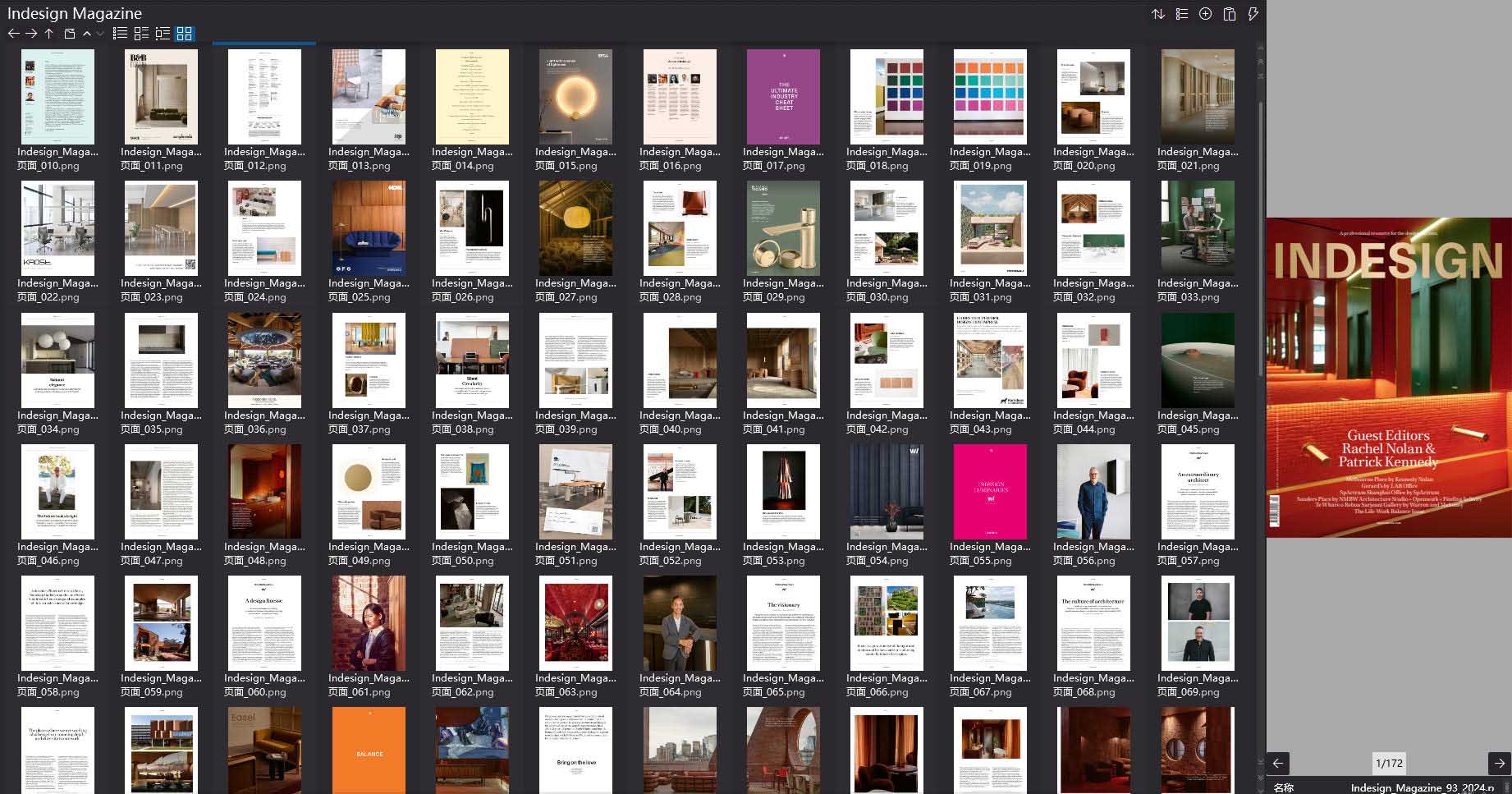Screen dimensions: 1512x794
Task: Open the sort order options
Action: 1158,14
